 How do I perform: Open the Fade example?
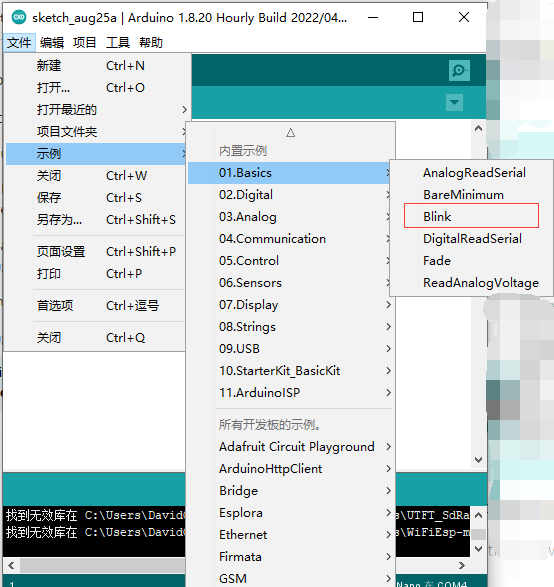pos(472,261)
